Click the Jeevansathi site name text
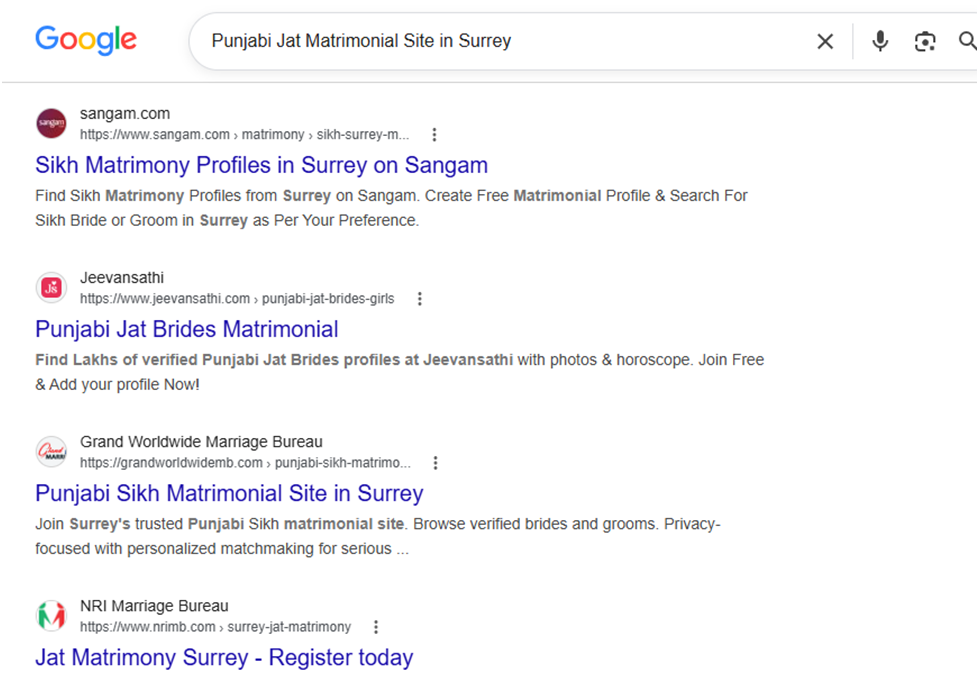This screenshot has height=674, width=979. click(122, 278)
